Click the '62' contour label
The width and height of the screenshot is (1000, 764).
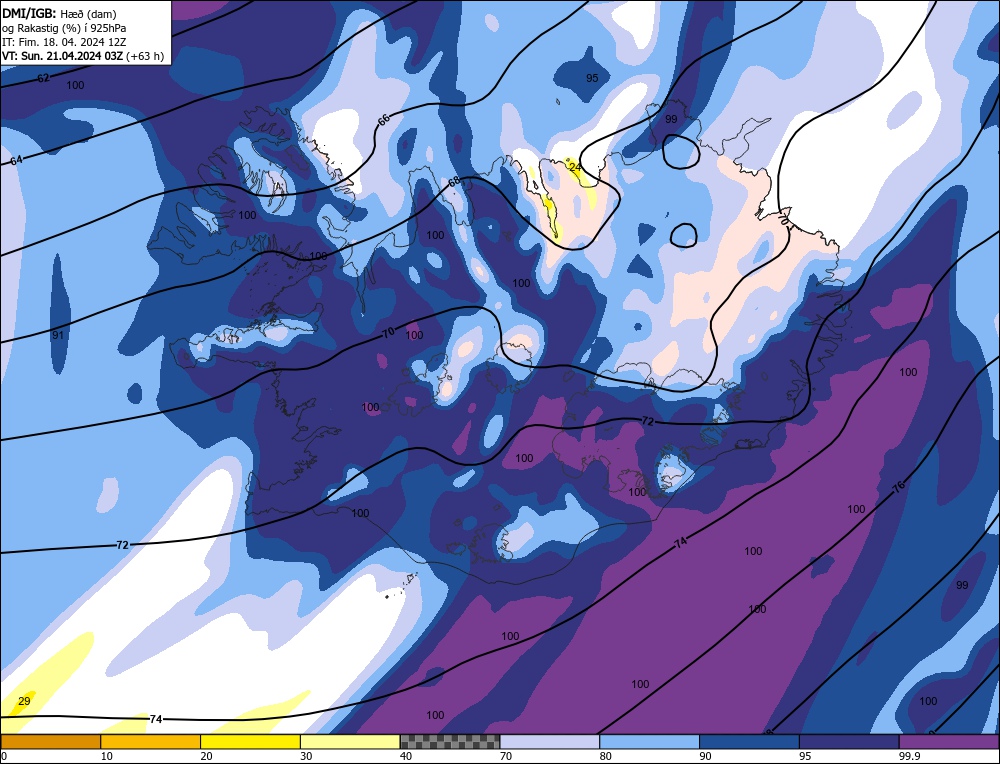point(43,78)
